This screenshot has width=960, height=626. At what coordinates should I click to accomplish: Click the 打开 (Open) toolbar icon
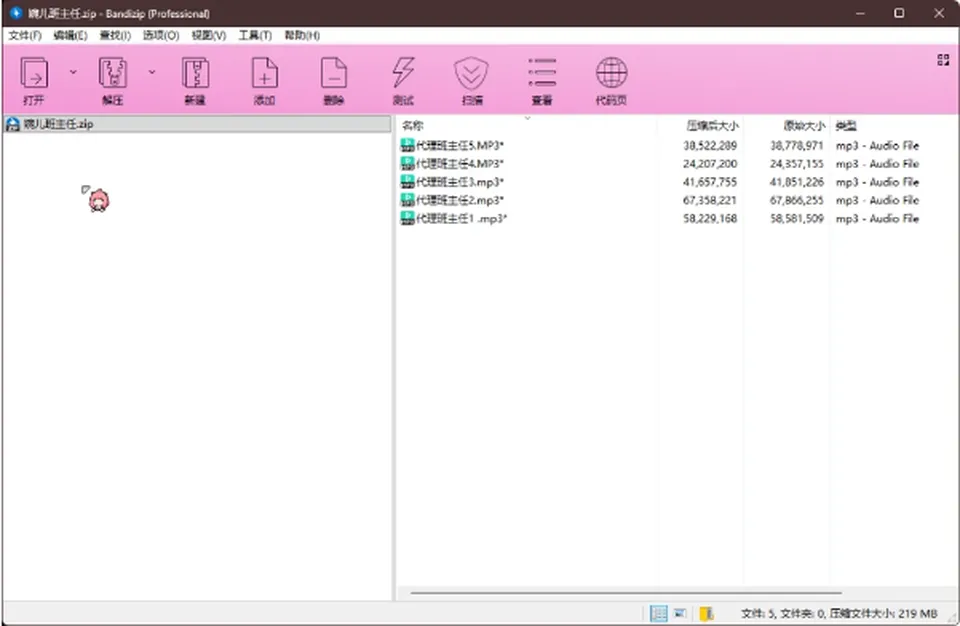(x=34, y=73)
